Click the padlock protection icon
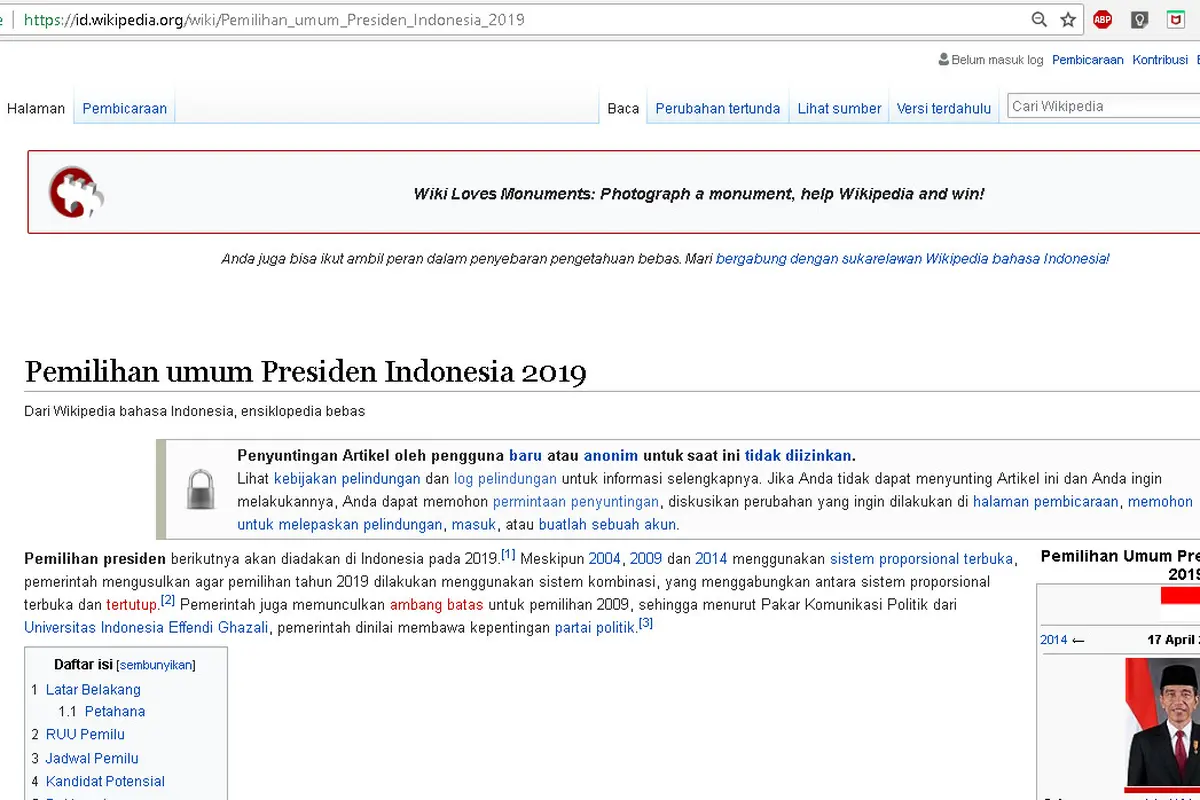The height and width of the screenshot is (800, 1200). tap(202, 490)
